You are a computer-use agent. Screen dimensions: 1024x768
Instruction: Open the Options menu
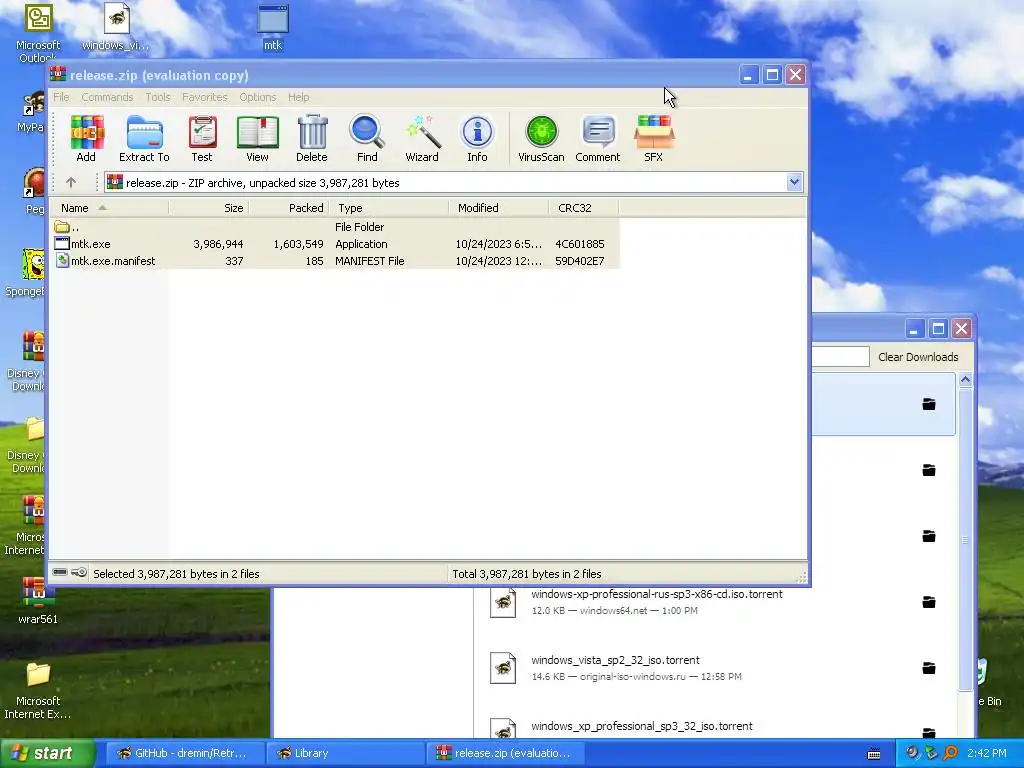click(257, 97)
